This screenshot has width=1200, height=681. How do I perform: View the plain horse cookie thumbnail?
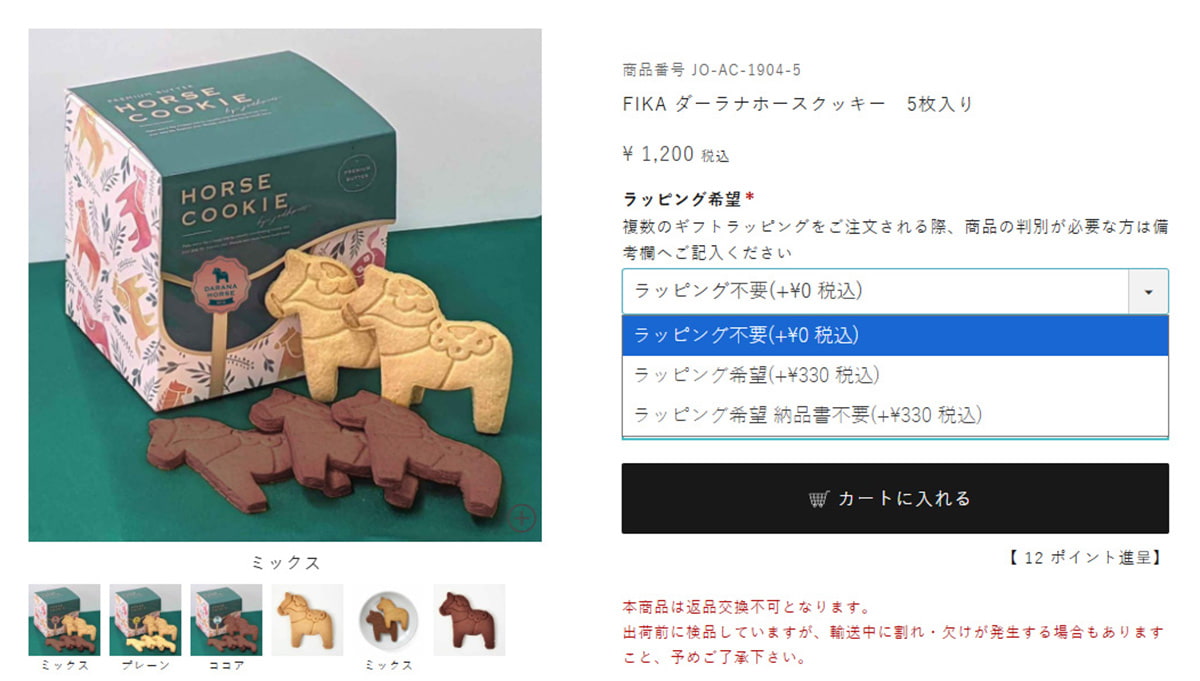click(307, 620)
